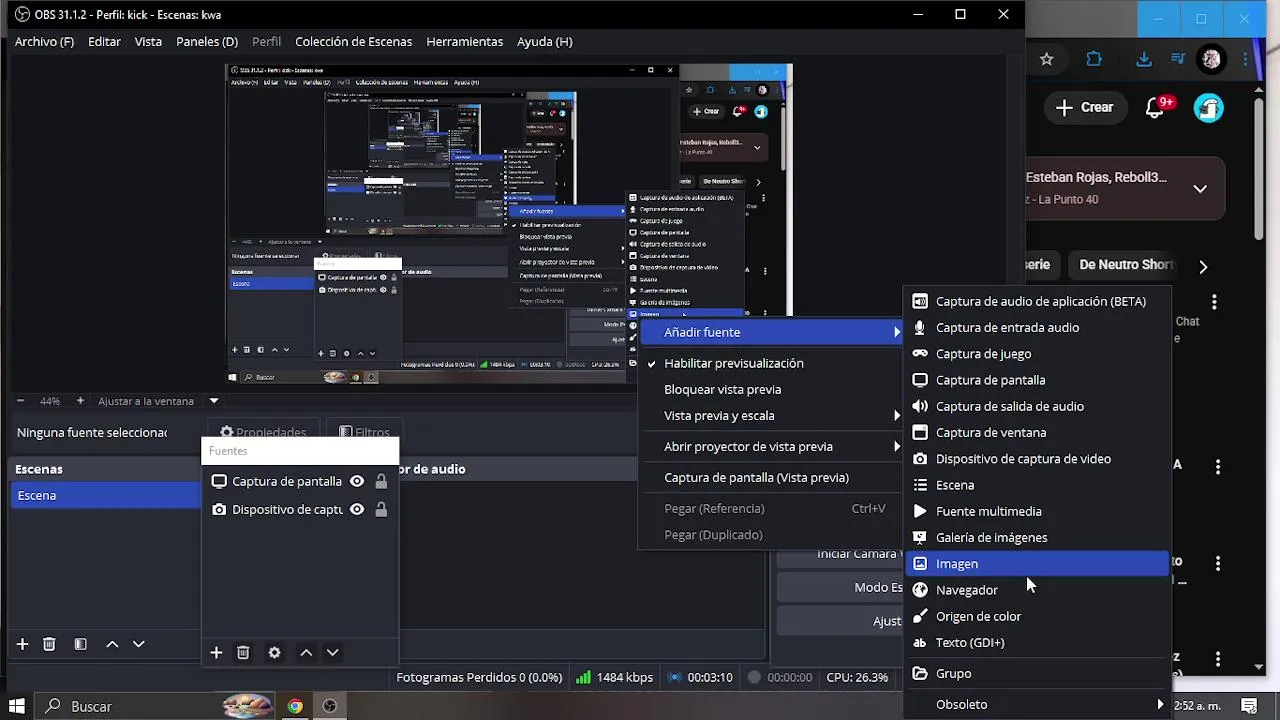Select Captura de juego source

coord(1037,353)
